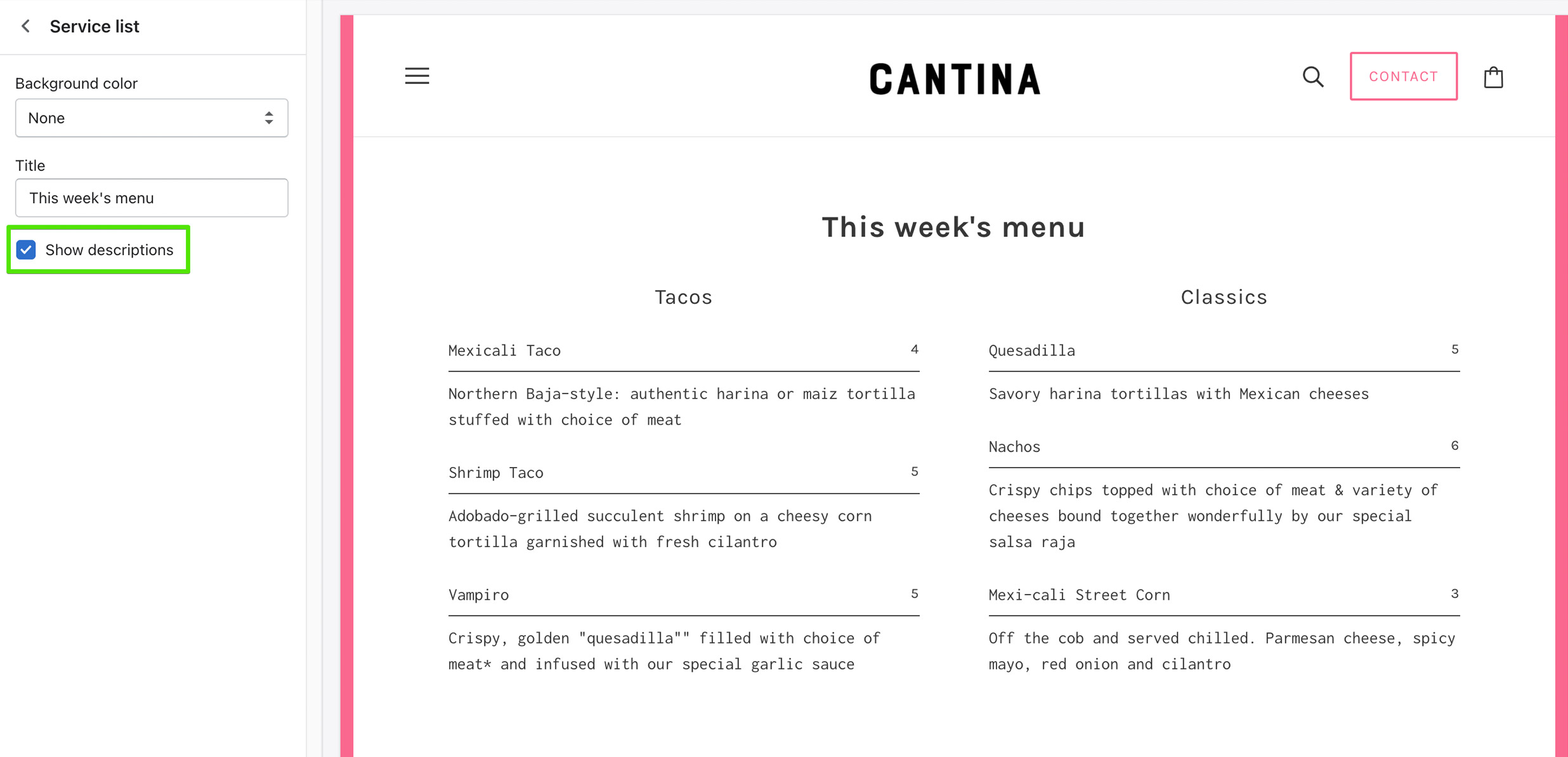Screen dimensions: 1568x757
Task: Select the Tacos section heading
Action: pos(683,296)
